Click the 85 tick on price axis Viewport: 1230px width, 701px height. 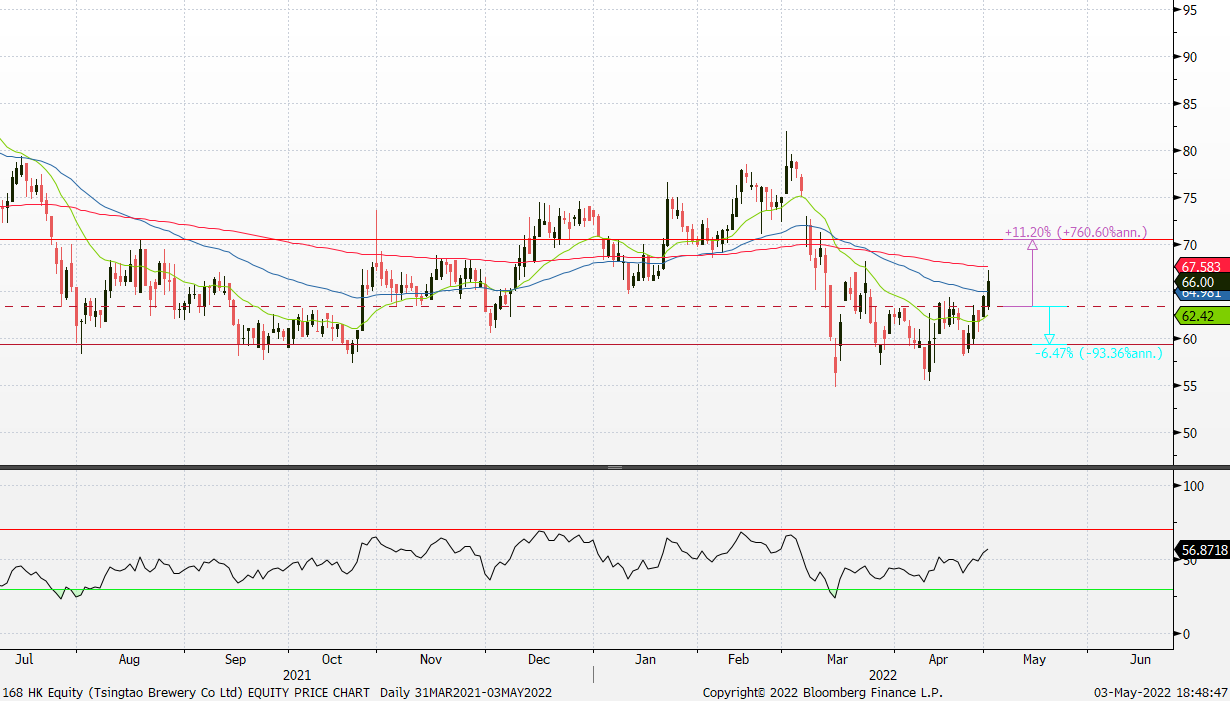1190,104
